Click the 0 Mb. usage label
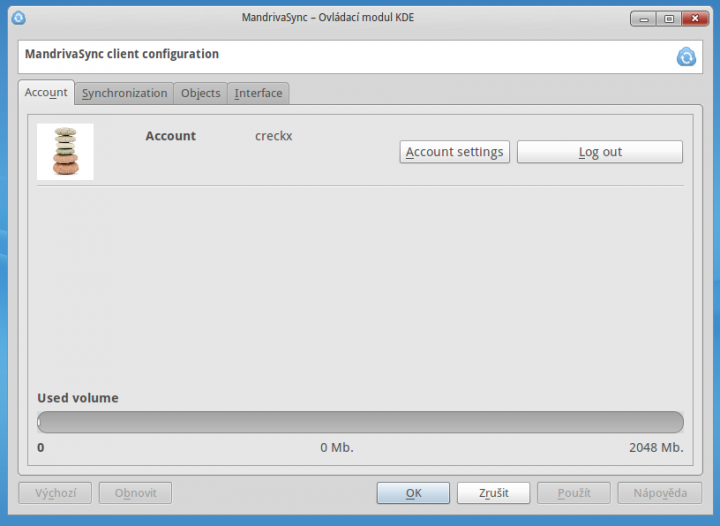The width and height of the screenshot is (720, 526). point(337,448)
